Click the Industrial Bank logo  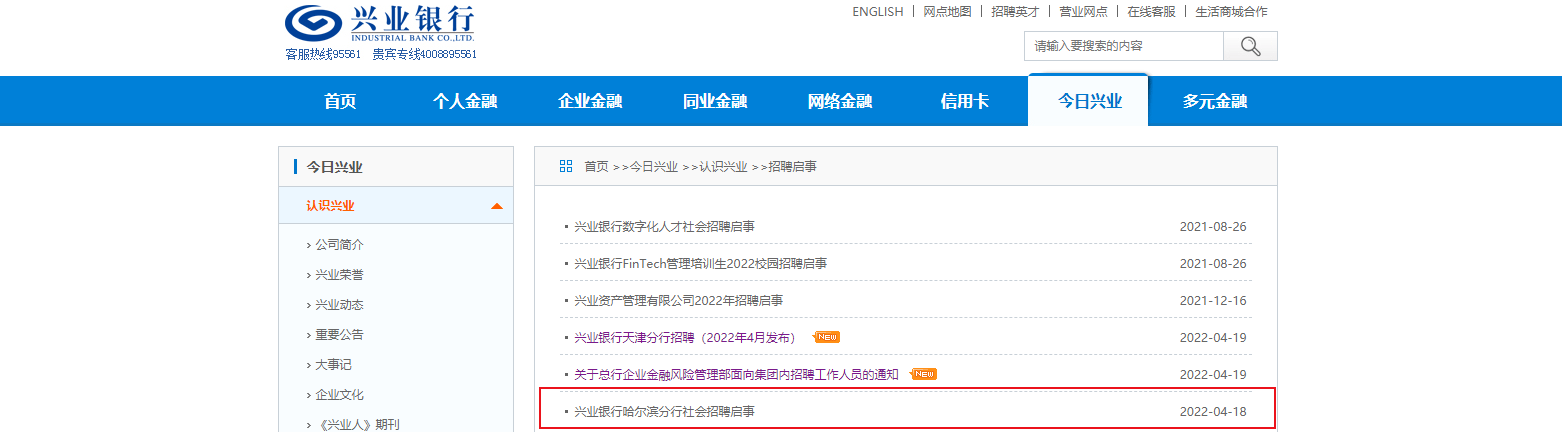coord(380,24)
